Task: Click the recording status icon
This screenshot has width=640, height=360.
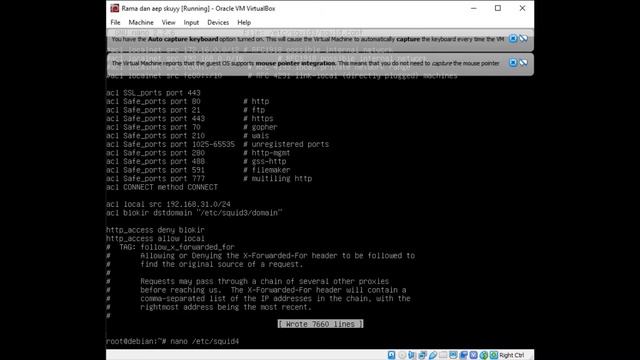Action: (x=463, y=355)
